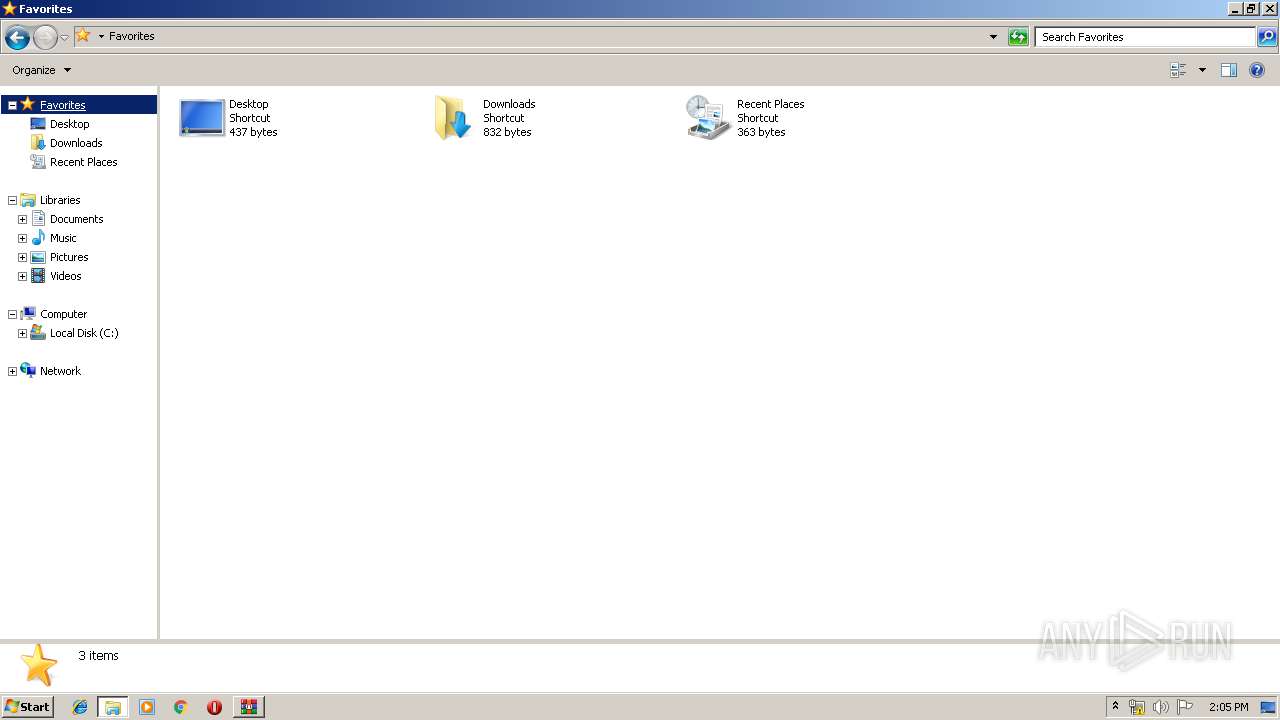Select Computer in the navigation pane

click(63, 314)
